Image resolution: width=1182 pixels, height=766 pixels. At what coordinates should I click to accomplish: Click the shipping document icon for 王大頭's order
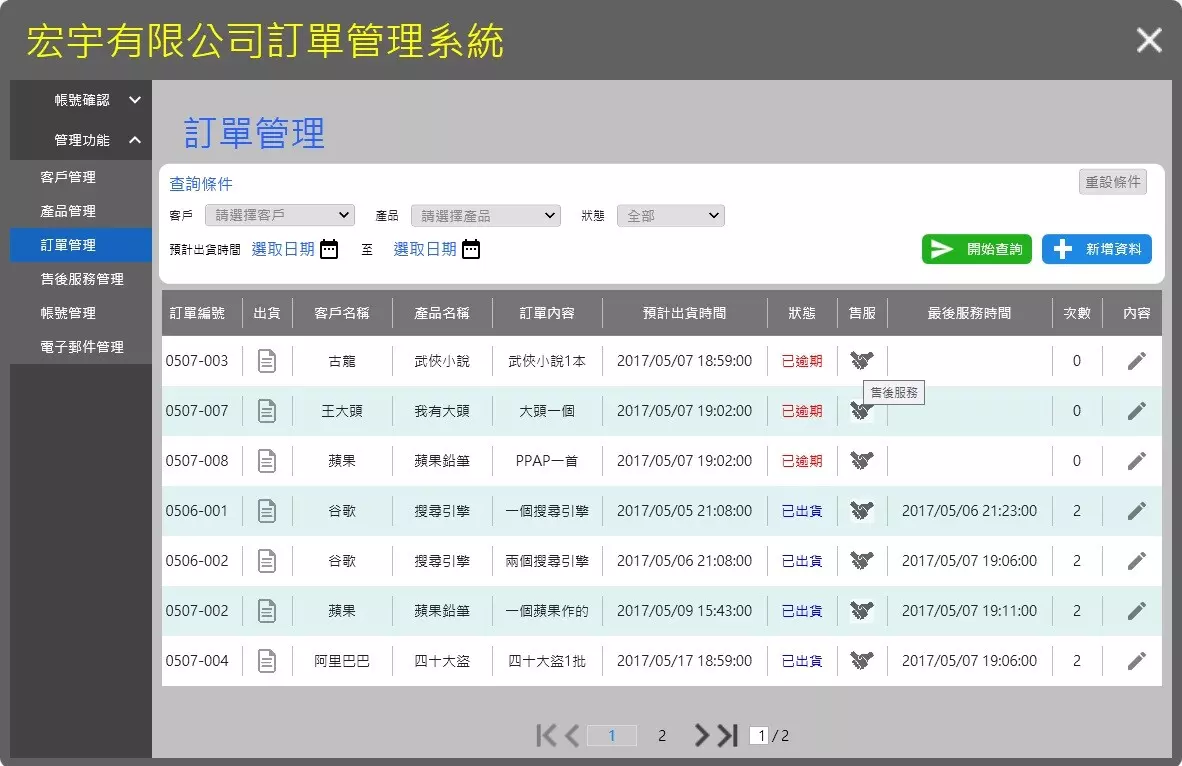pyautogui.click(x=267, y=410)
